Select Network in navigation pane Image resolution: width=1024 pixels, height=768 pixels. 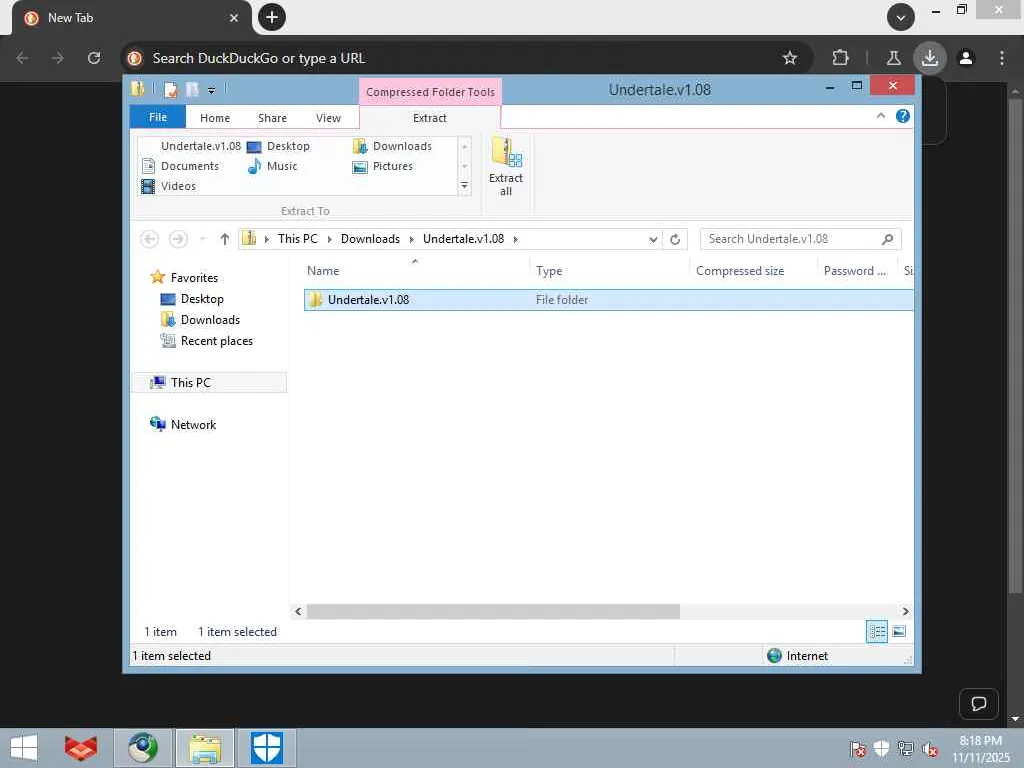[193, 424]
